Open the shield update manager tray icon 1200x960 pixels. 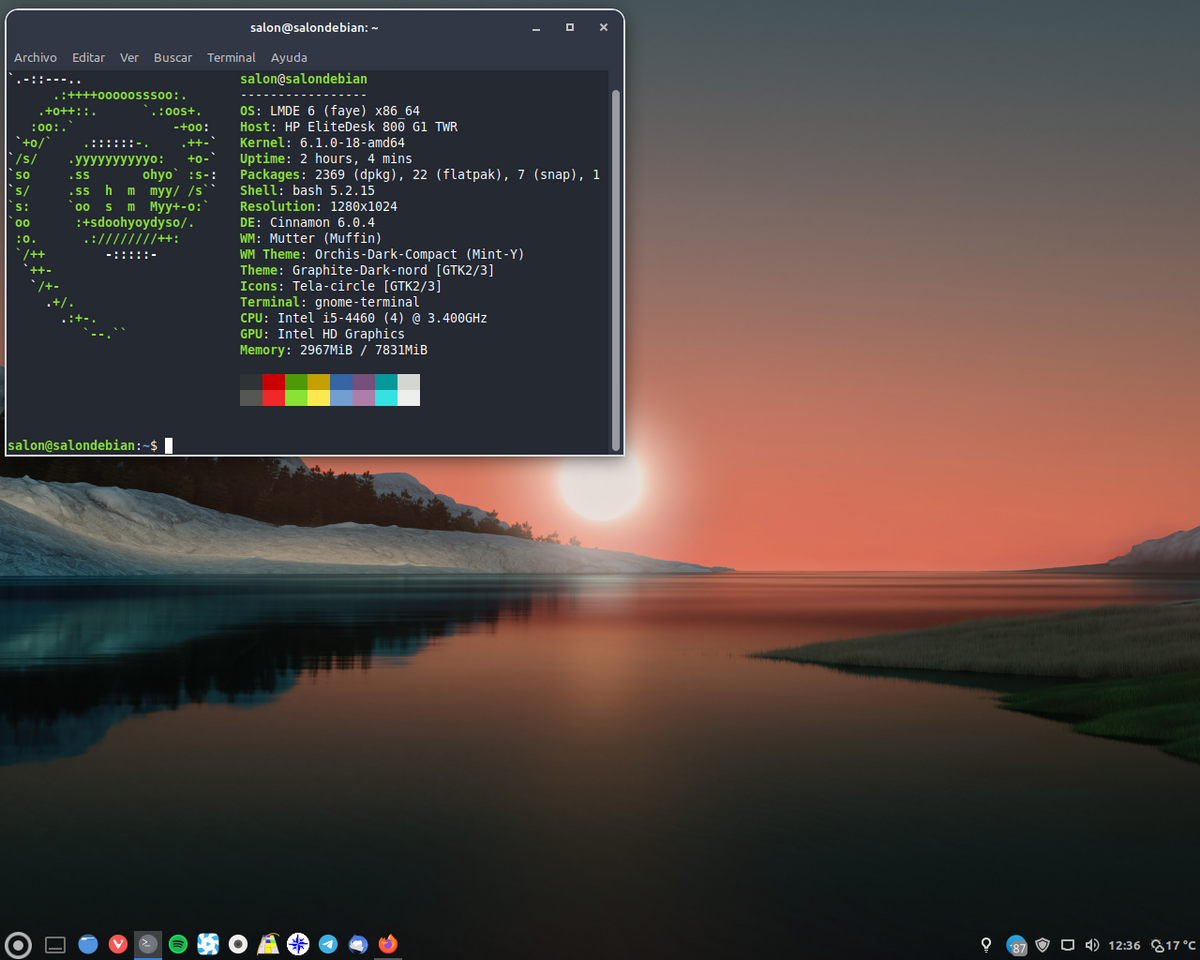point(1043,944)
